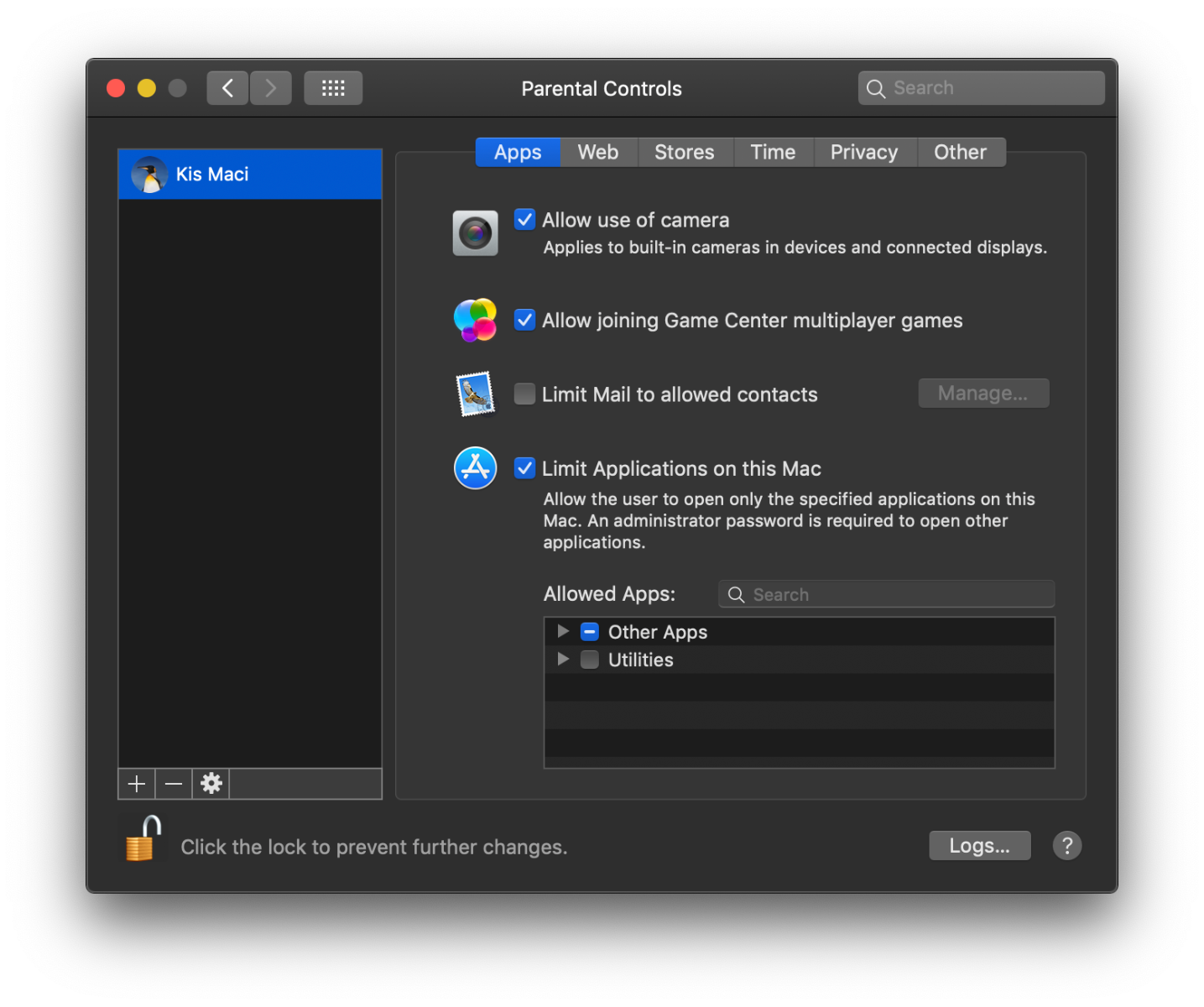1204x1007 pixels.
Task: Select the Kis Maci user
Action: pos(250,175)
